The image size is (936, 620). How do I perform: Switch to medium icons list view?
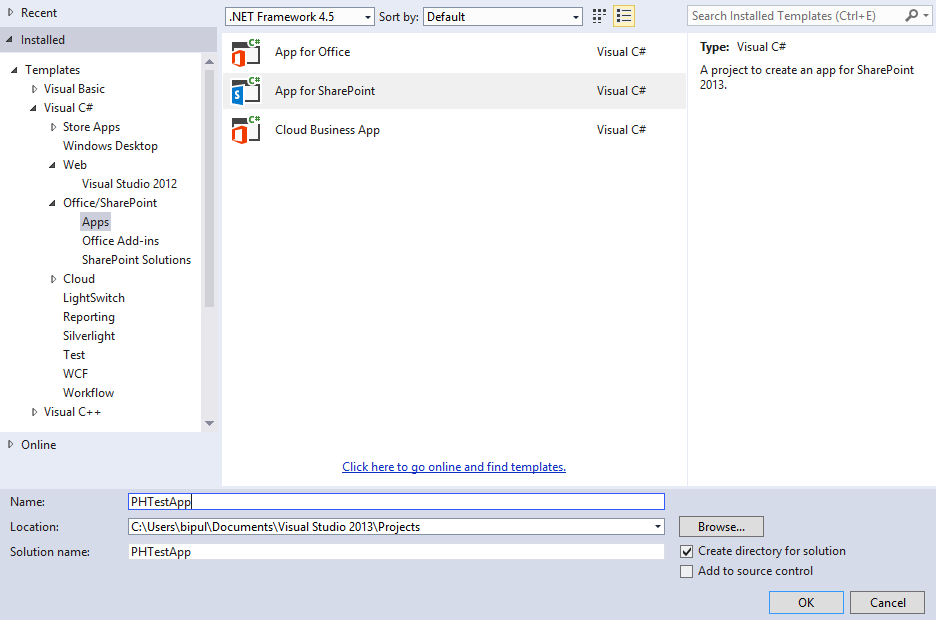pos(624,16)
